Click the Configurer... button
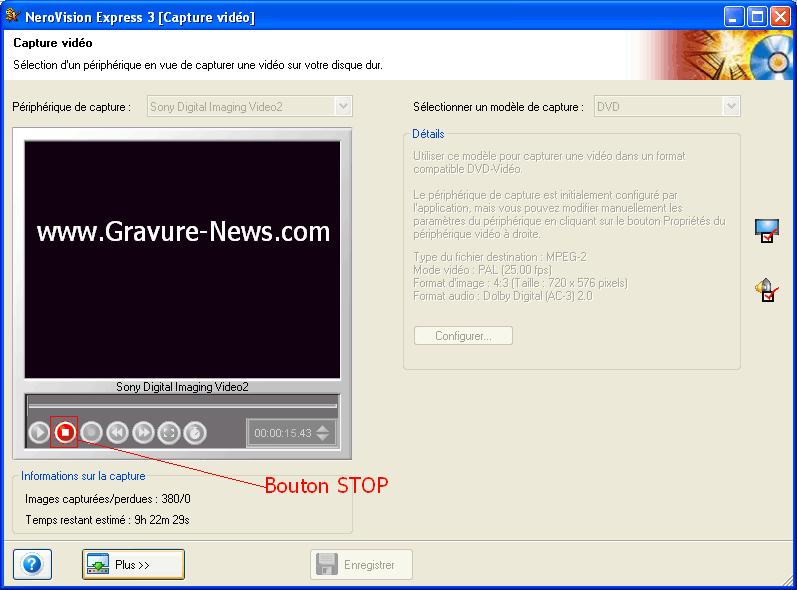Screen dimensions: 797x590 click(463, 336)
